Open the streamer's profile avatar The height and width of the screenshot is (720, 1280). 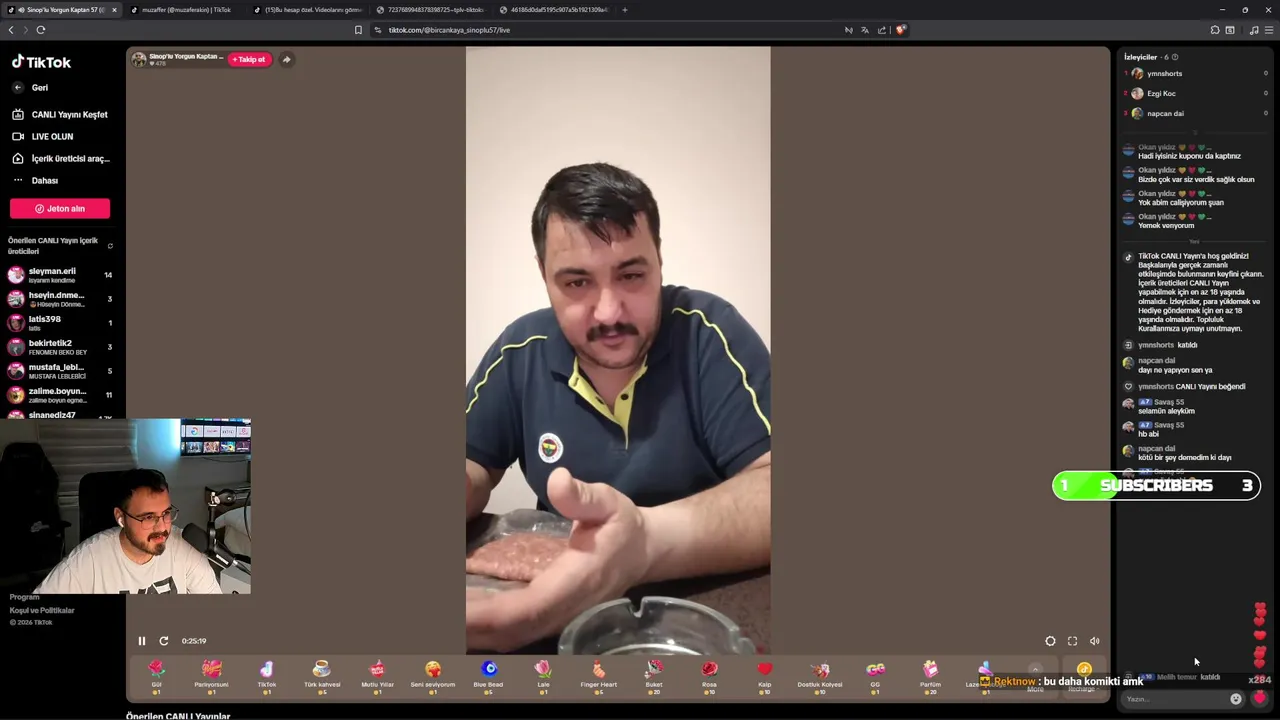point(139,59)
